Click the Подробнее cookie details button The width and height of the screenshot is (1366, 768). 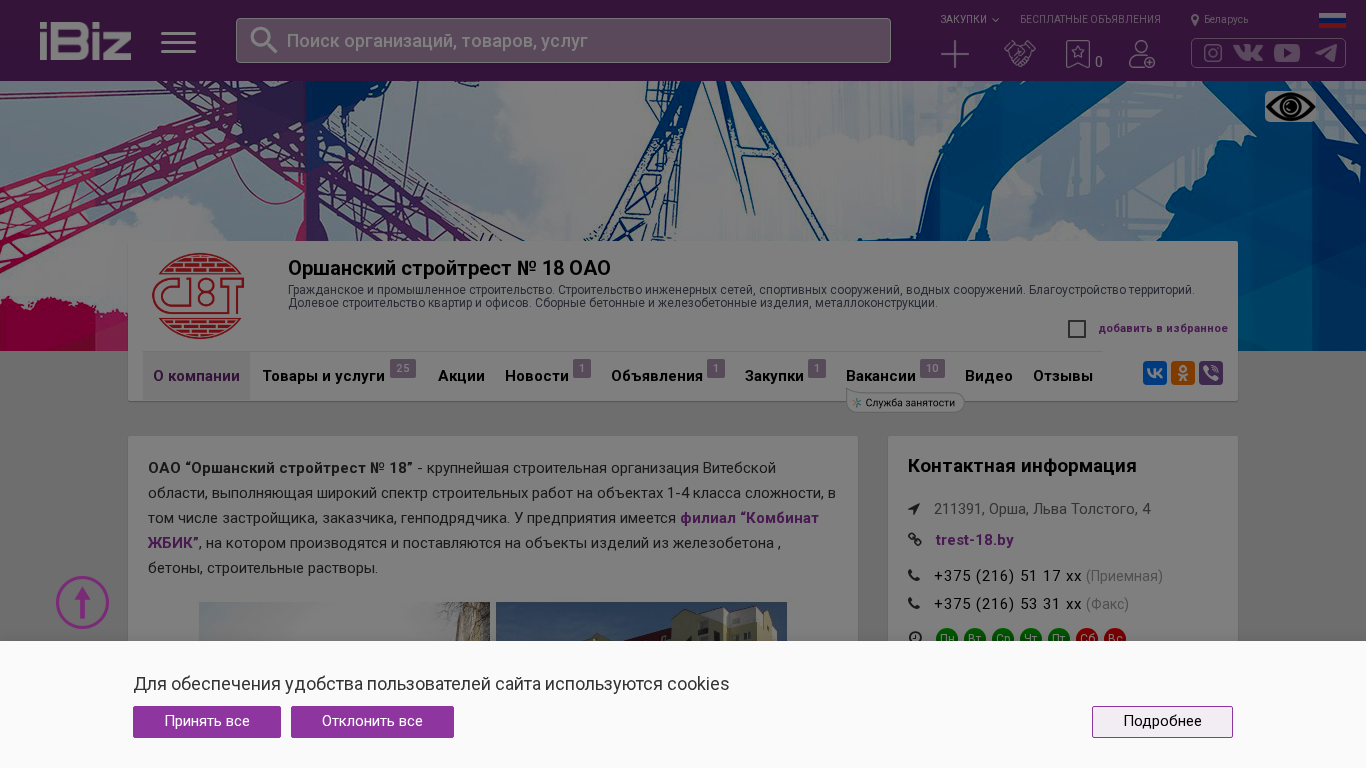pos(1162,722)
